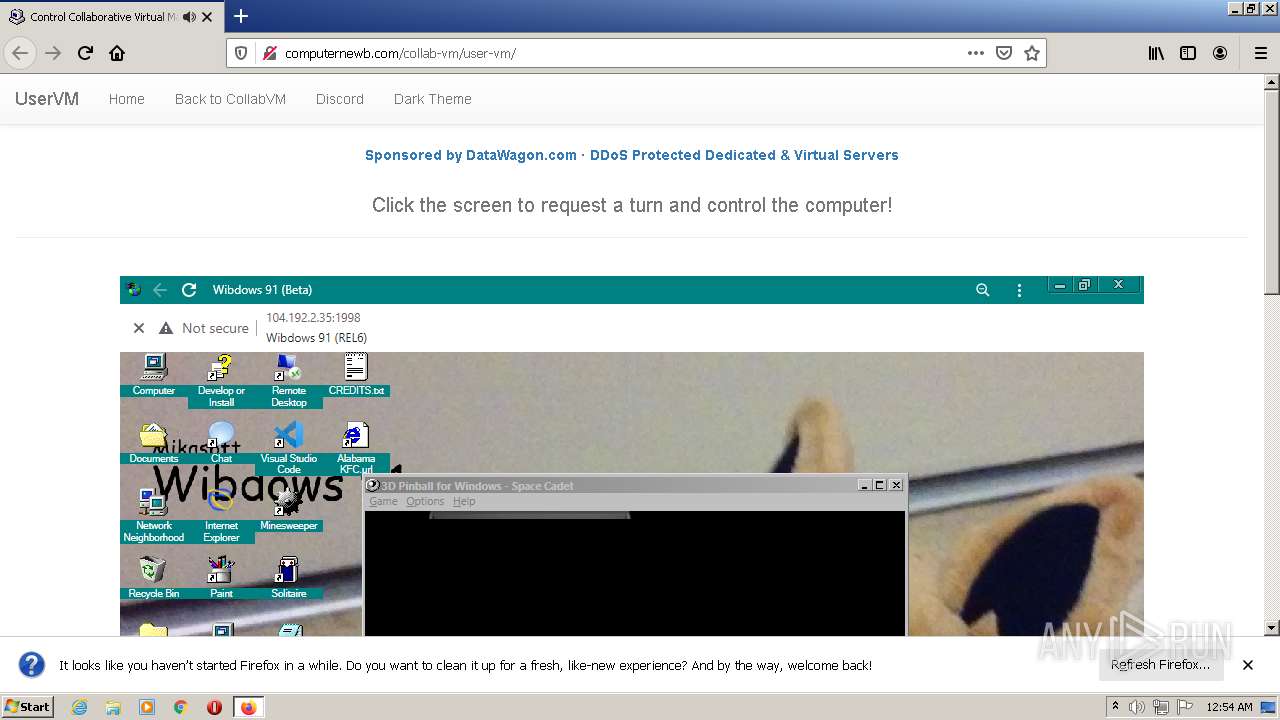This screenshot has width=1280, height=720.
Task: Open the Windows Start button
Action: [x=28, y=707]
